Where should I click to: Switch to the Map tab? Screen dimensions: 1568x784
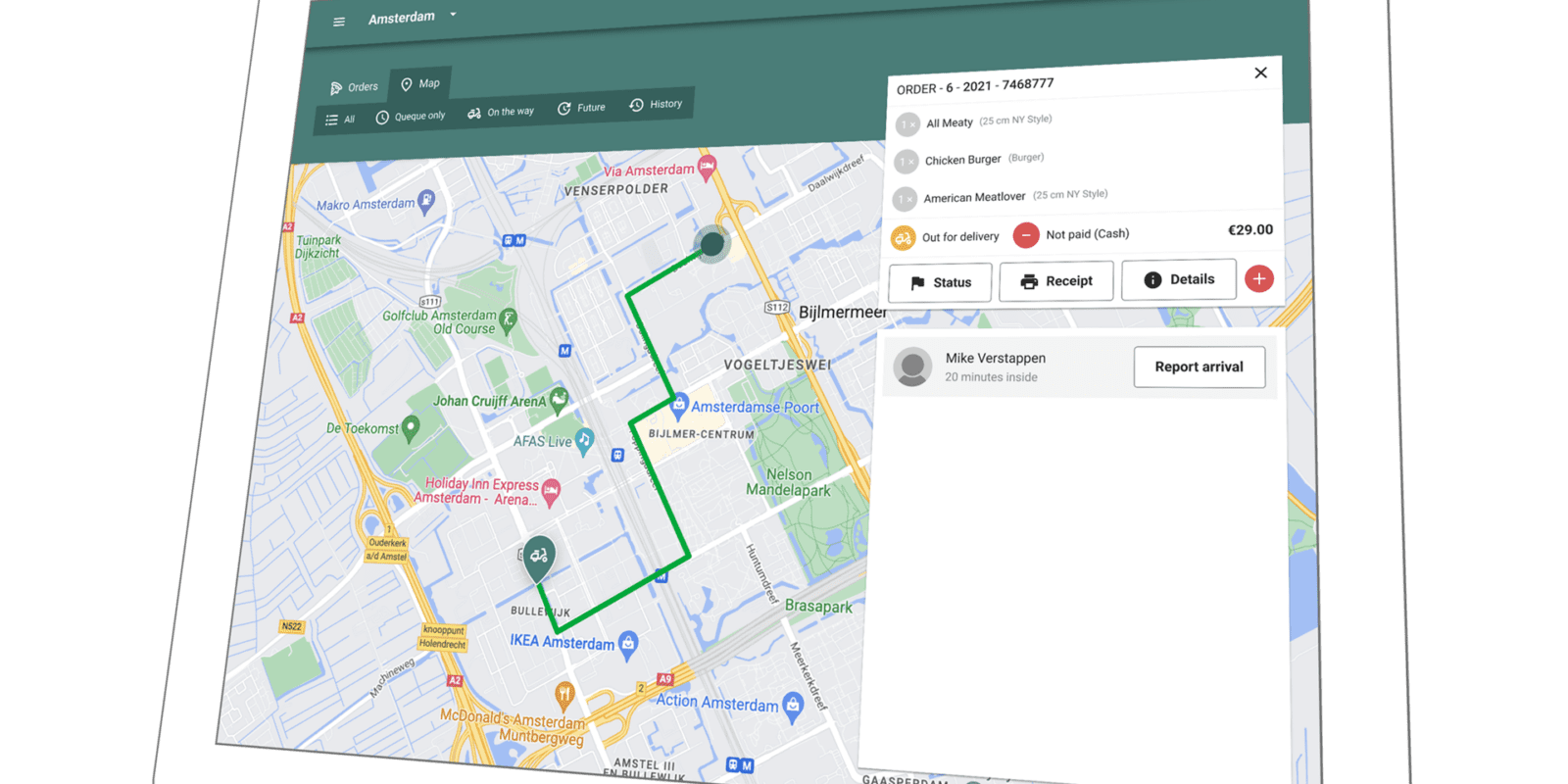pos(420,84)
